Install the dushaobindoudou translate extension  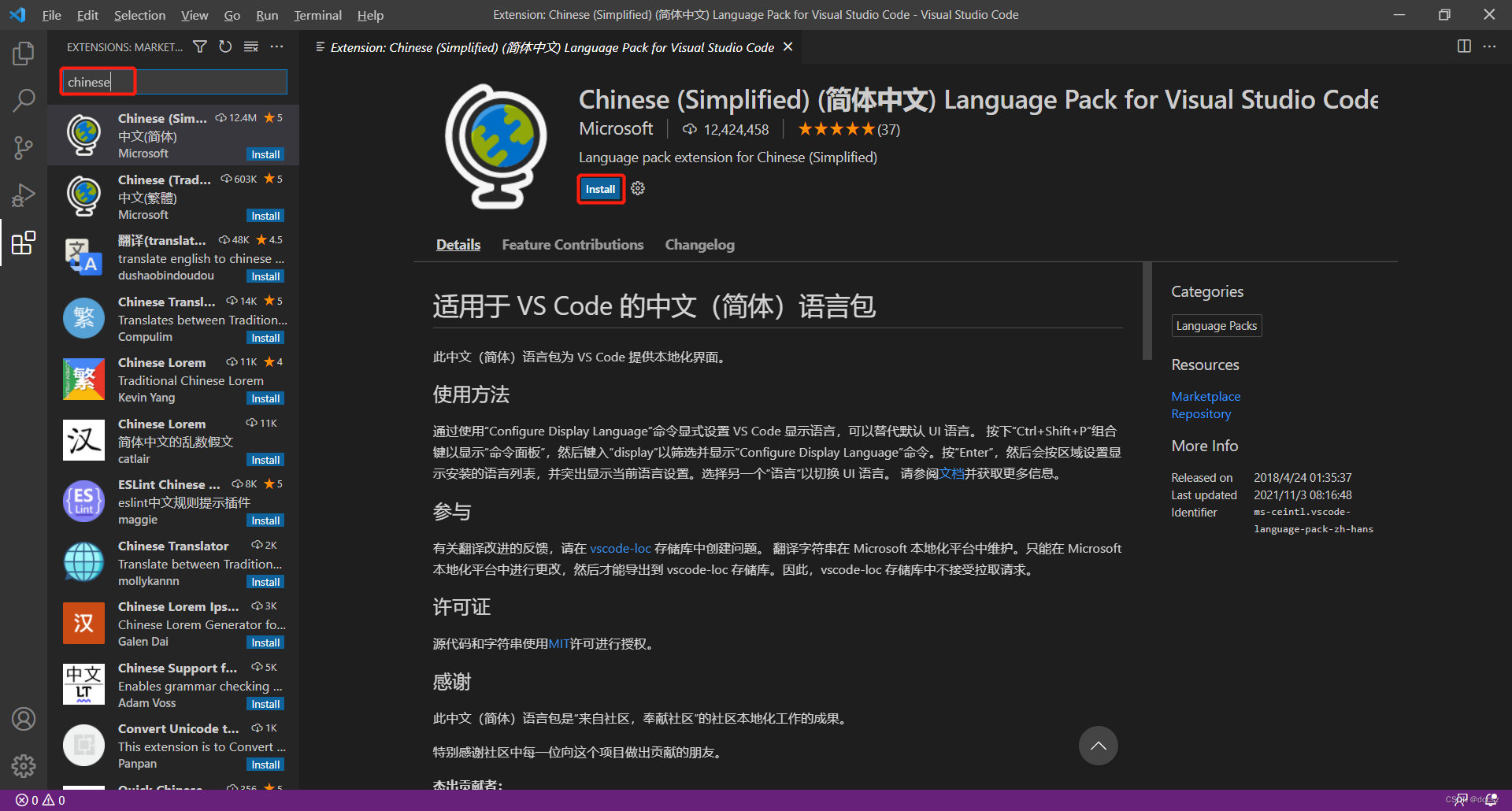pyautogui.click(x=265, y=276)
